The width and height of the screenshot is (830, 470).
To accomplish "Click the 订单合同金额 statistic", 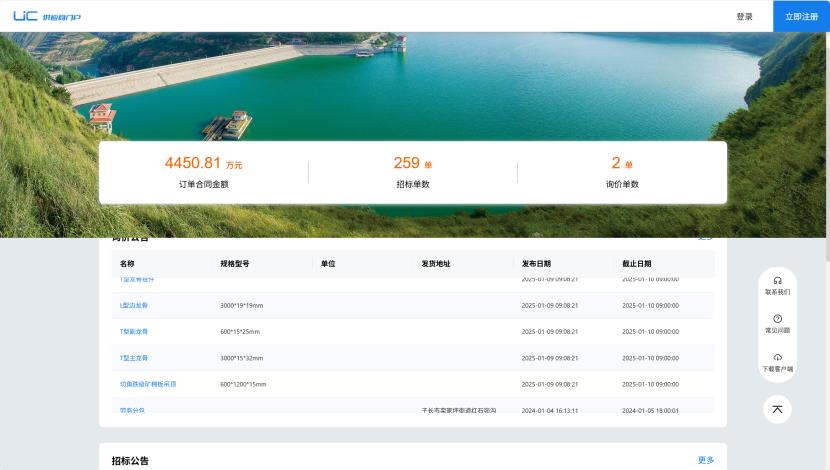I will pyautogui.click(x=203, y=172).
